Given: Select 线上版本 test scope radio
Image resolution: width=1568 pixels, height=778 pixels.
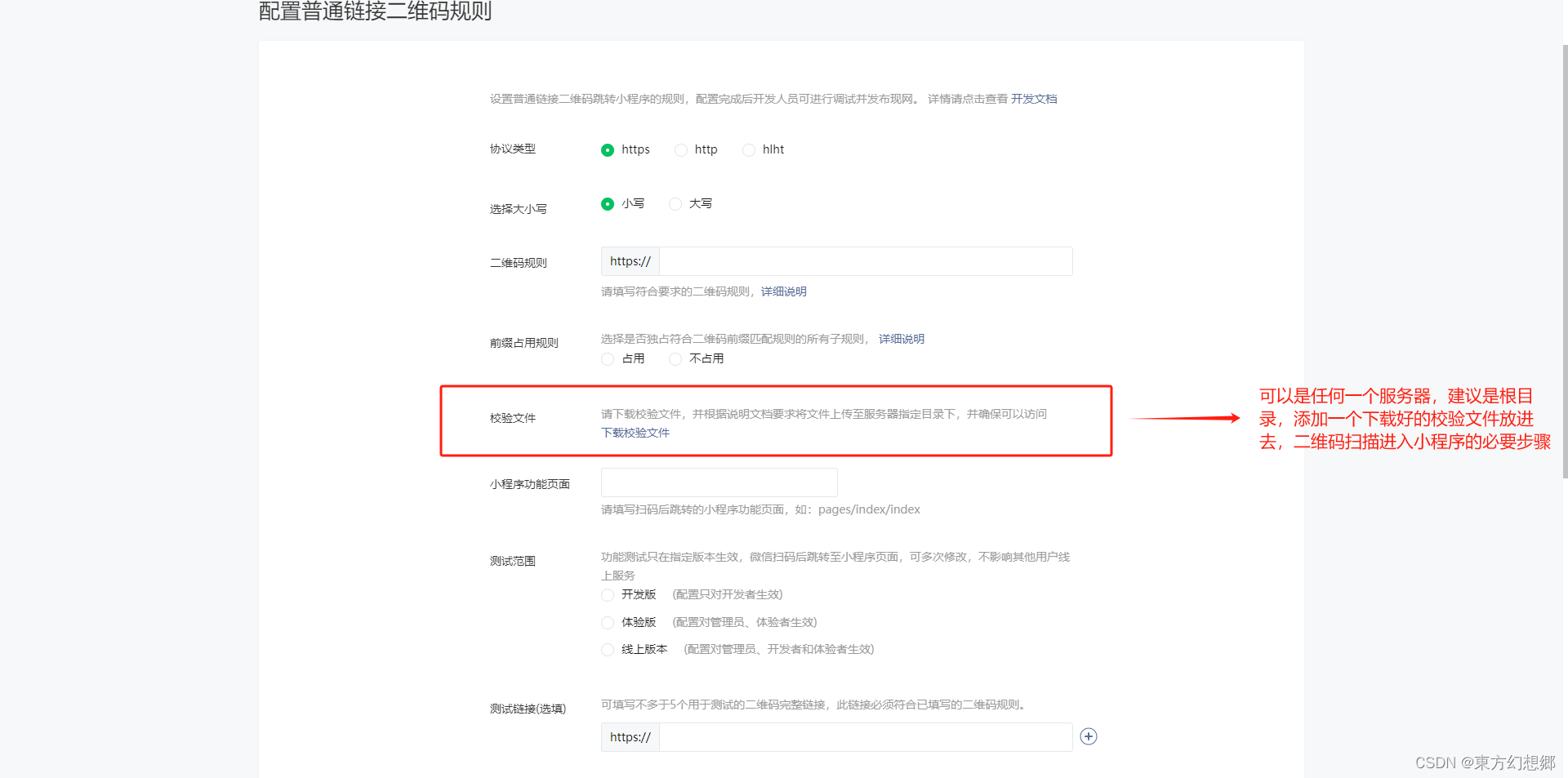Looking at the screenshot, I should click(x=608, y=650).
